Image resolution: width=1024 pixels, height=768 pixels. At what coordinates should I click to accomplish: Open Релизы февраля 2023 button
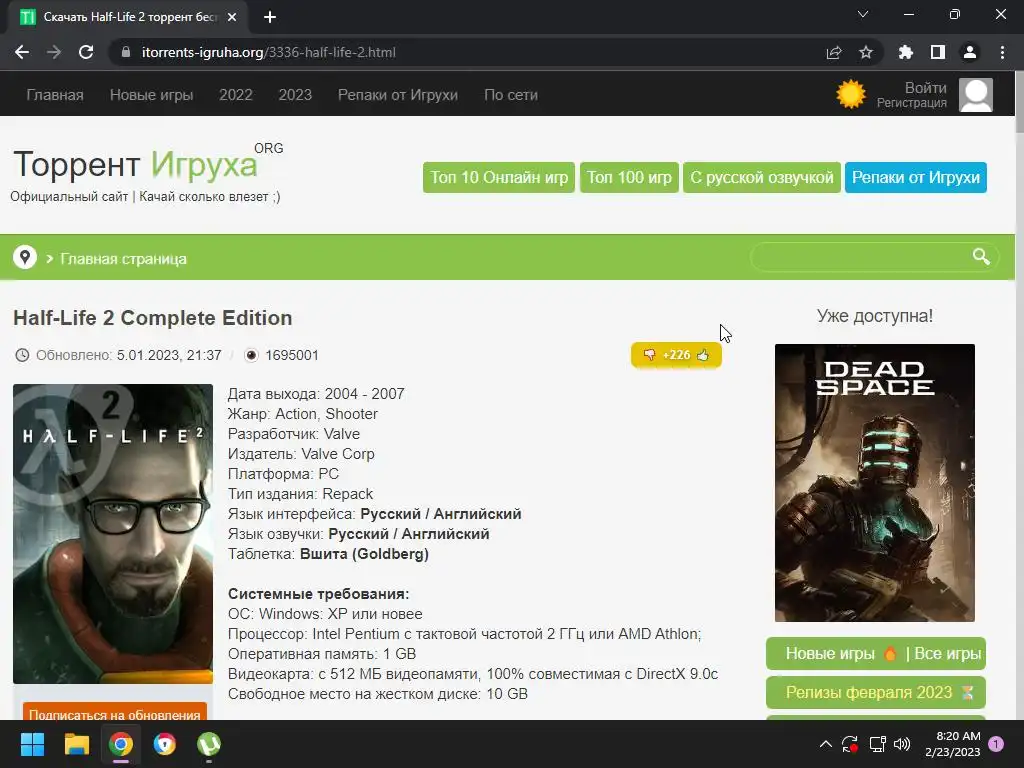(876, 692)
